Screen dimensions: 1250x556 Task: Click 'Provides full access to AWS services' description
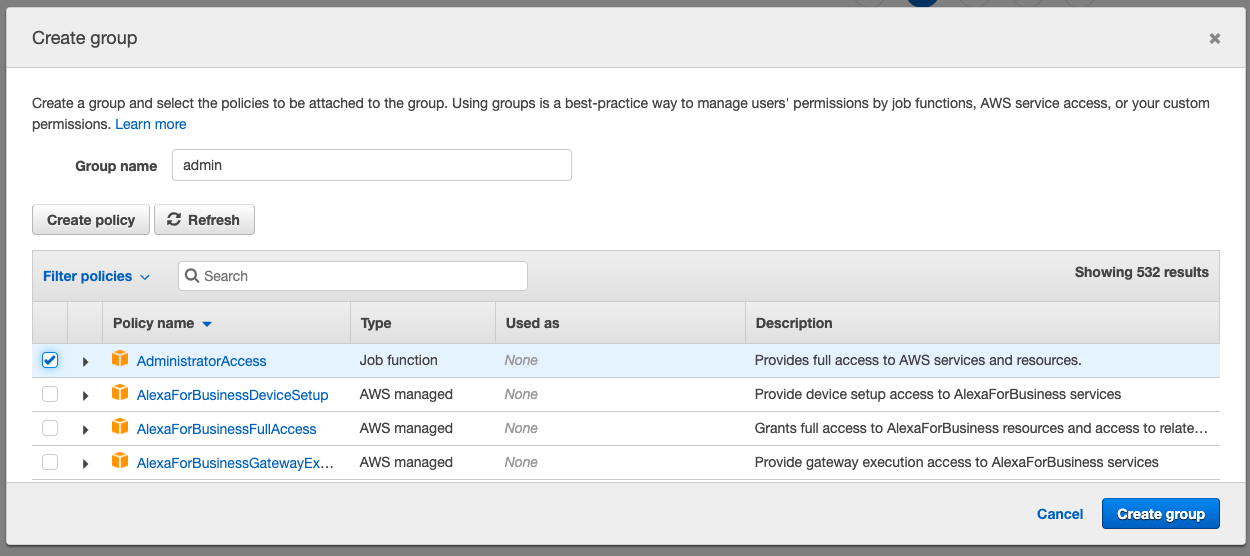918,360
